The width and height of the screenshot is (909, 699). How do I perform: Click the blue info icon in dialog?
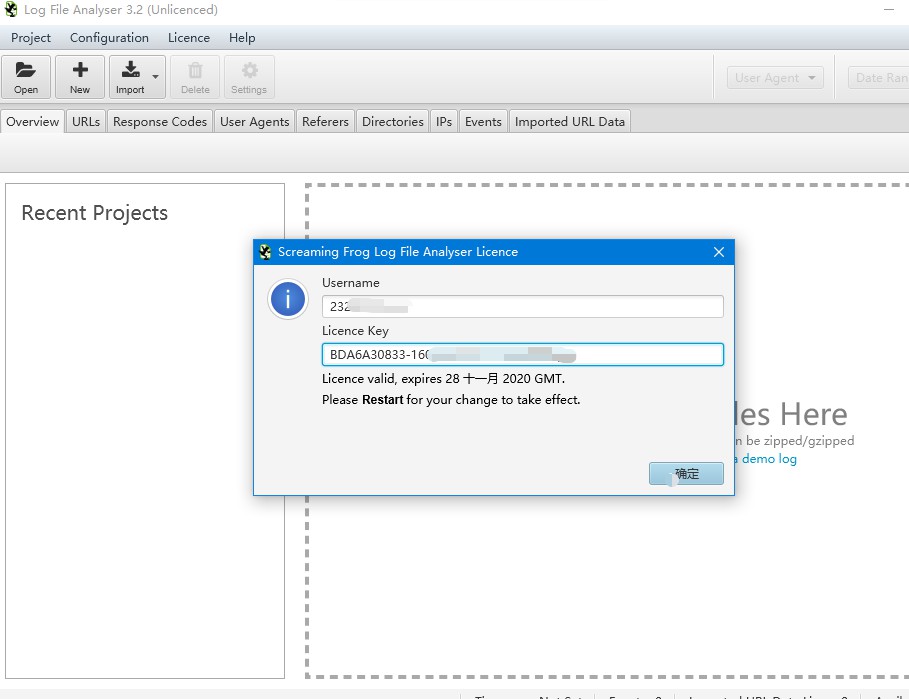[x=288, y=299]
